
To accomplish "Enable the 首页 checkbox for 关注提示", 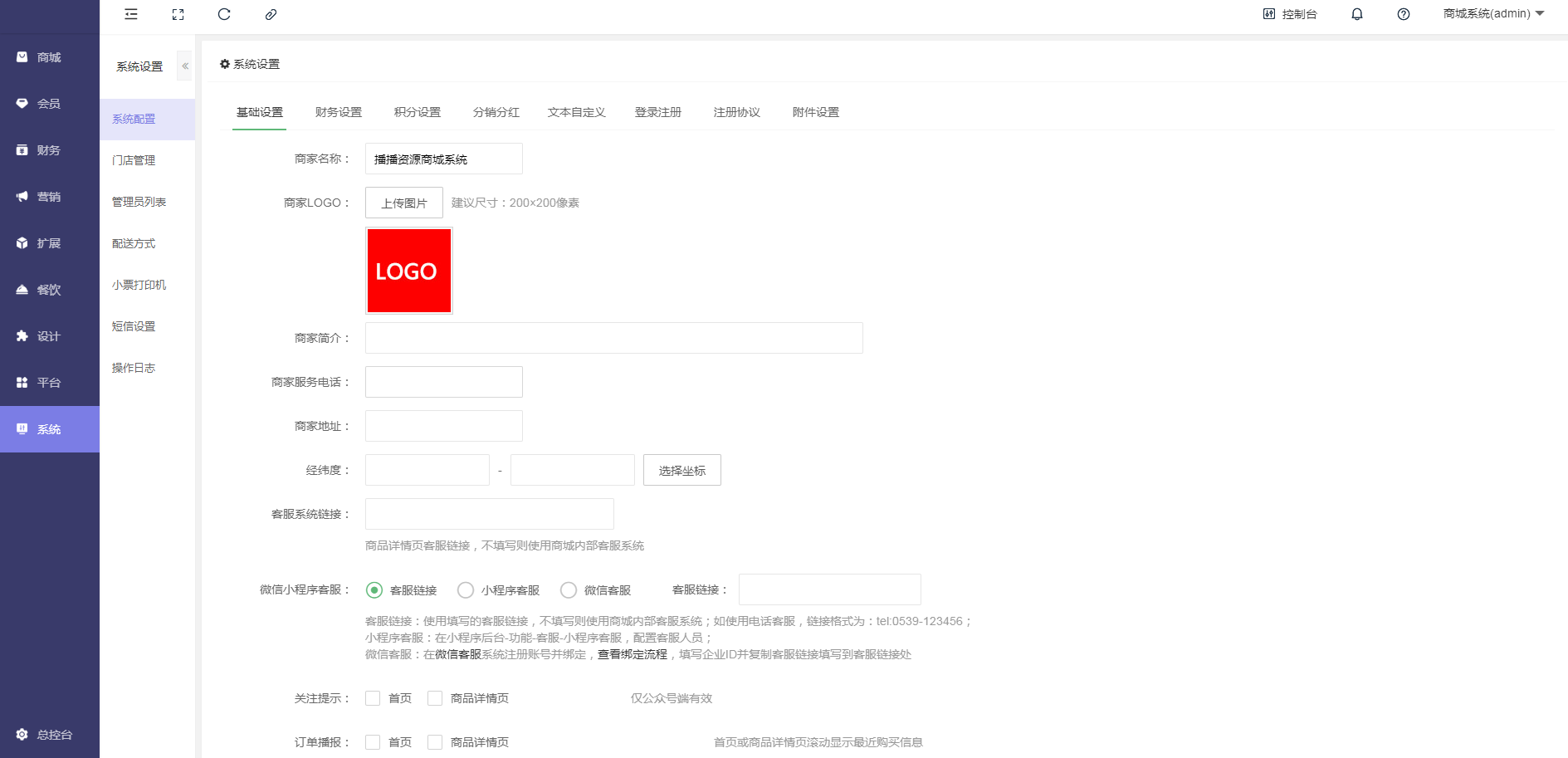I will click(372, 698).
